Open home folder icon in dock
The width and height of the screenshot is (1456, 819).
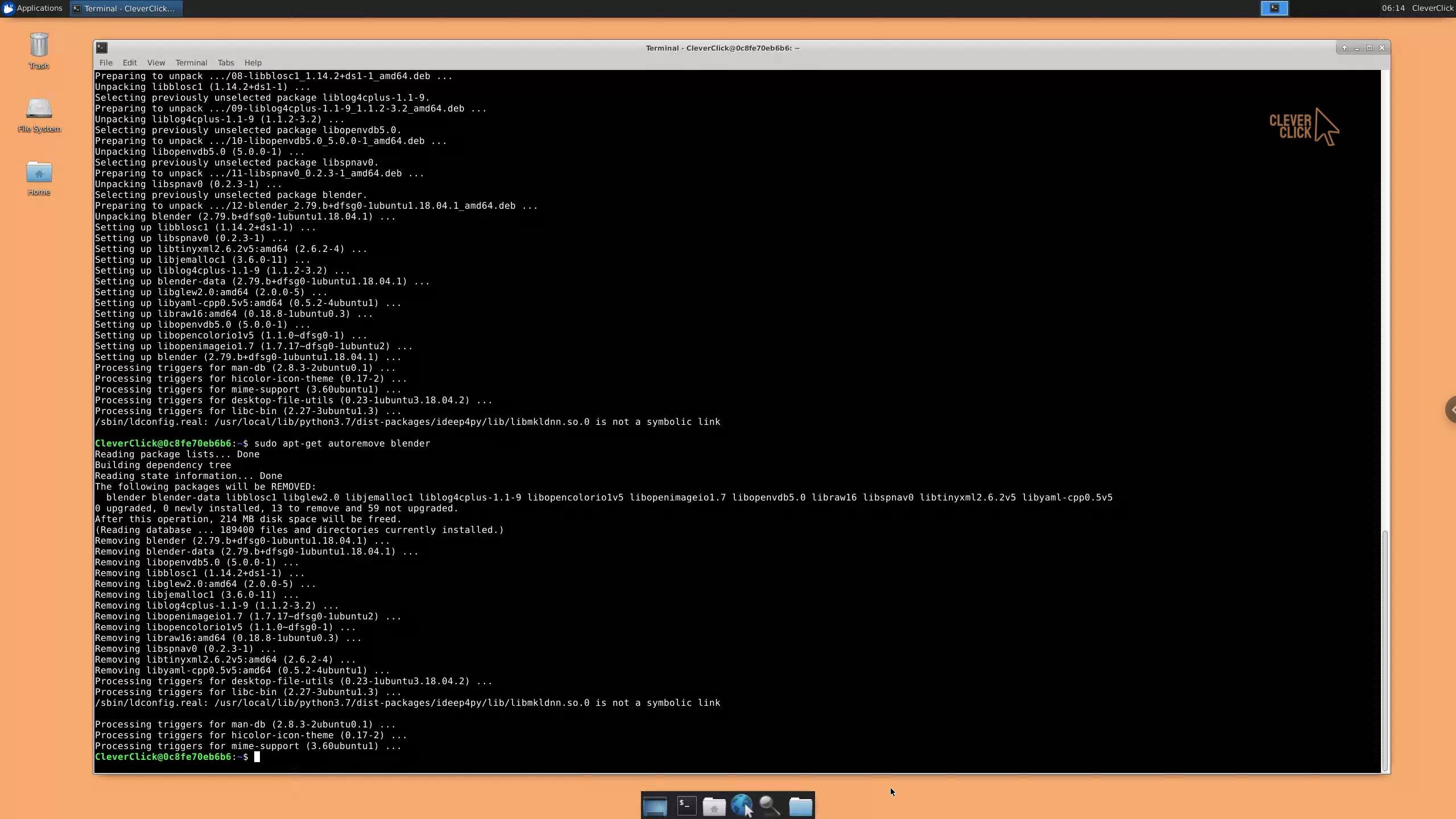pyautogui.click(x=714, y=806)
